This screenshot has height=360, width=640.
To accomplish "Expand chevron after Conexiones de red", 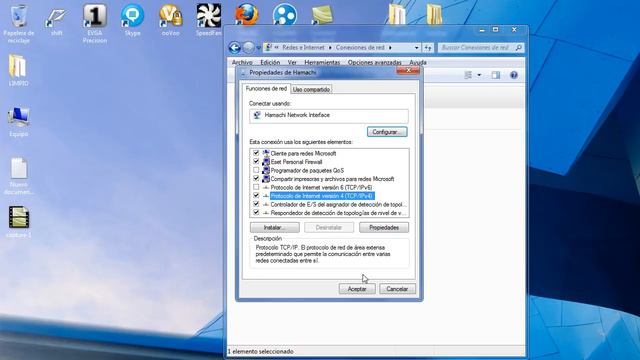I will [390, 48].
